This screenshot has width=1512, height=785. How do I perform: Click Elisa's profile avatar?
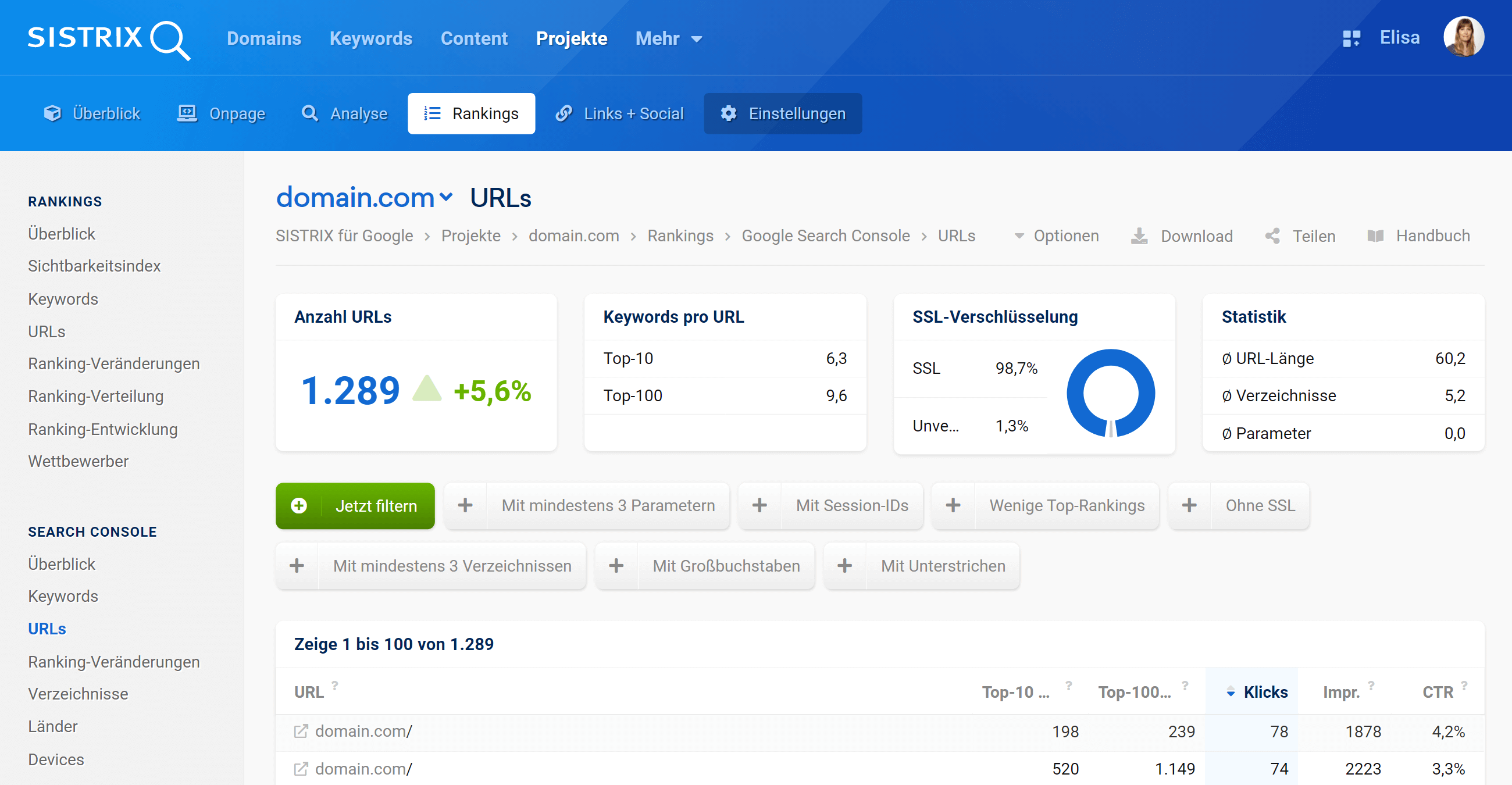(x=1463, y=37)
